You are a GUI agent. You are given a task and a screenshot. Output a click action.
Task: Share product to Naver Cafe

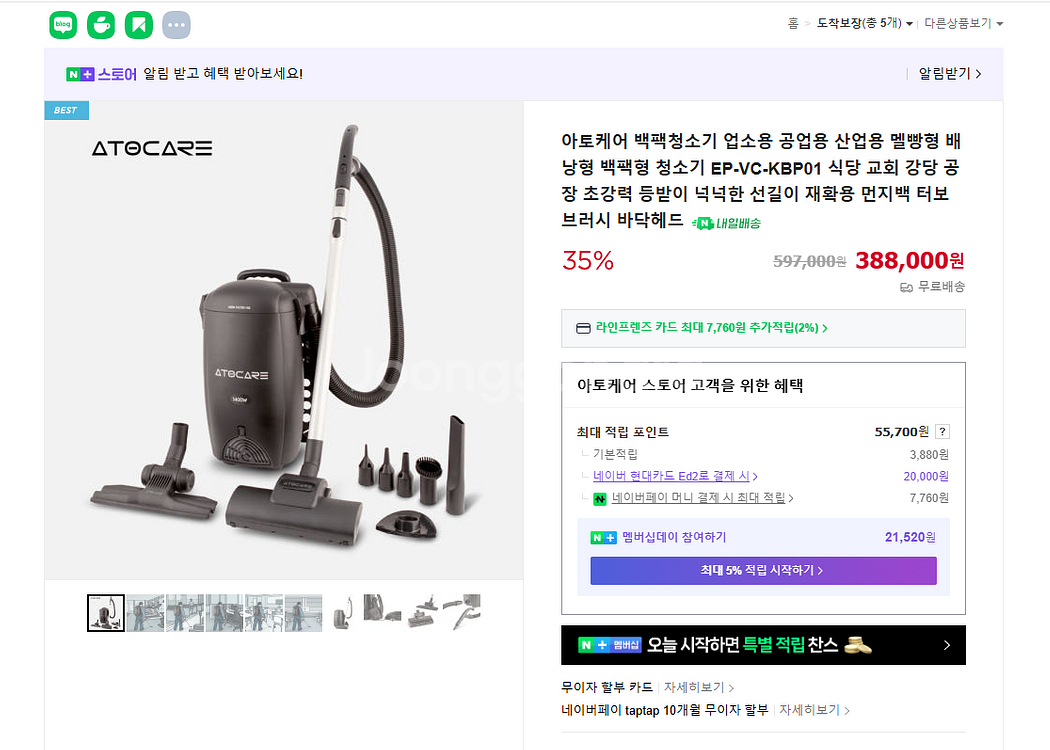[101, 25]
